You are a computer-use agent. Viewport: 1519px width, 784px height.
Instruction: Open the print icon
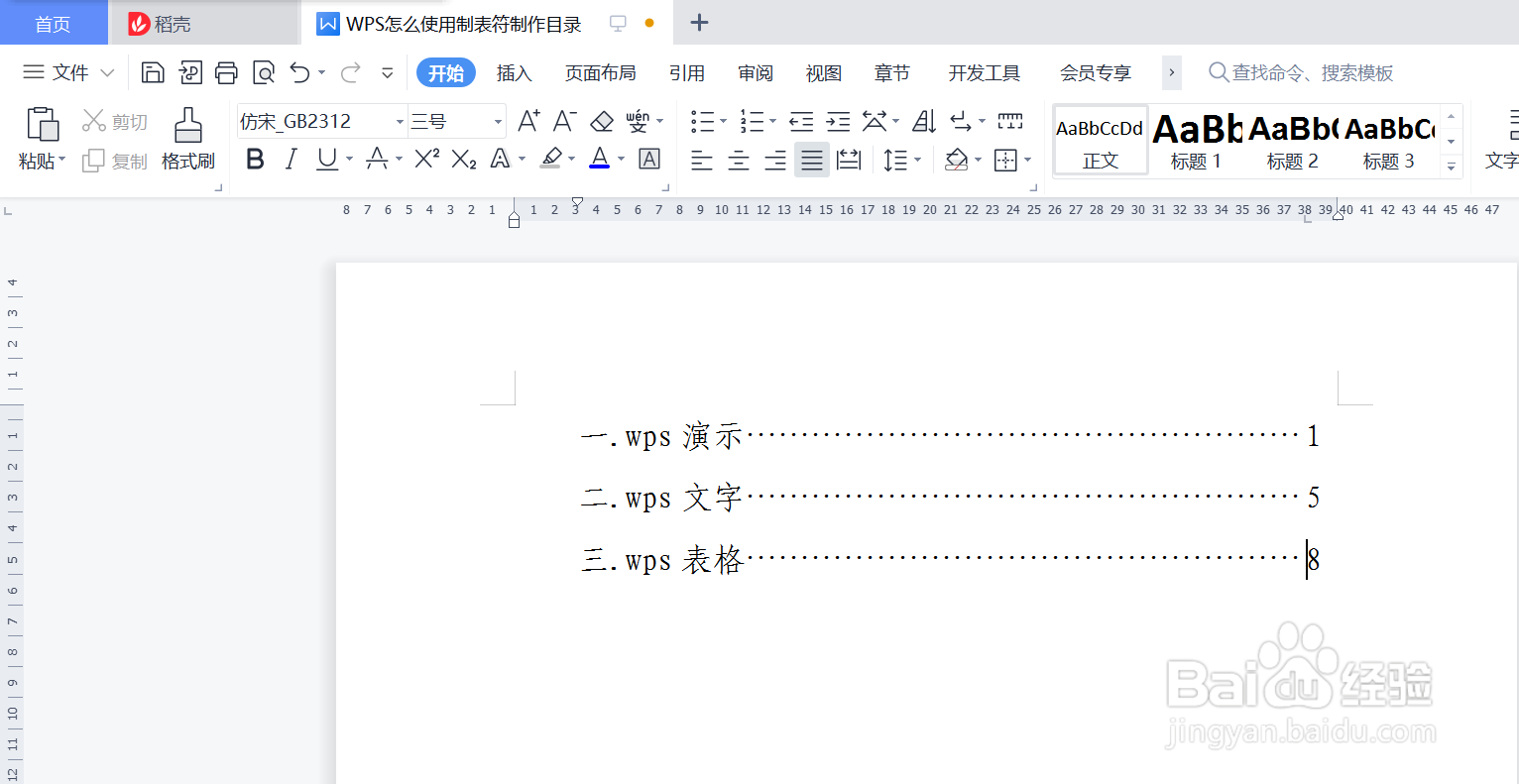227,72
